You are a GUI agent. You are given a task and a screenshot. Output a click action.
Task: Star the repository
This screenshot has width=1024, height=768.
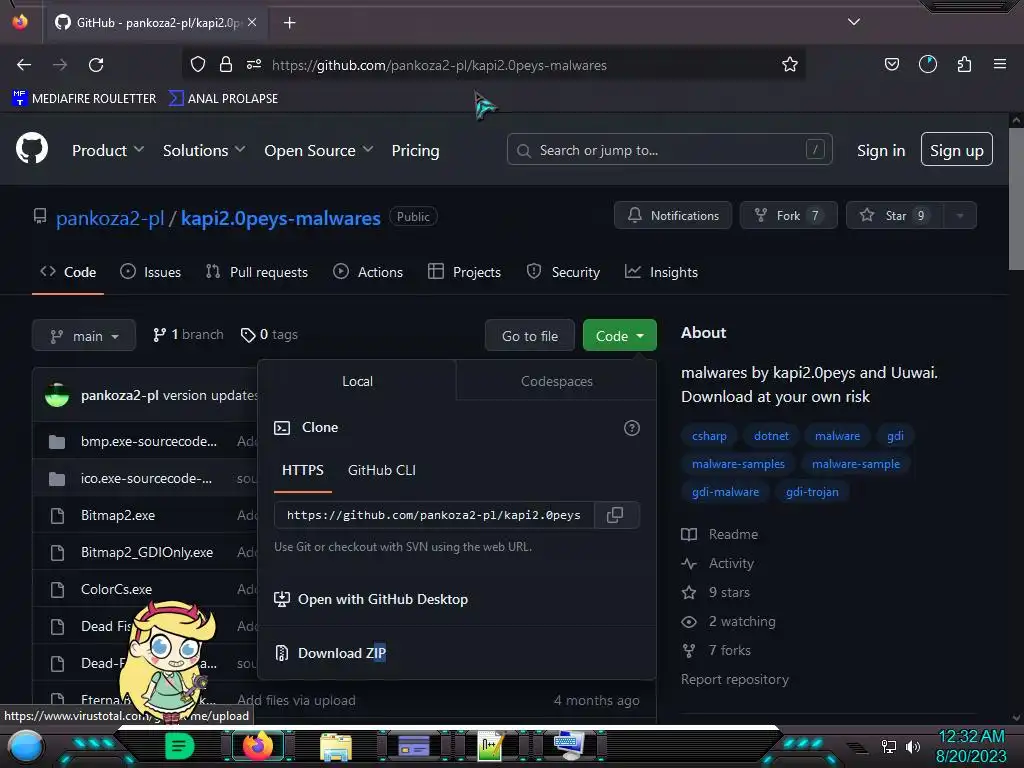click(x=894, y=216)
